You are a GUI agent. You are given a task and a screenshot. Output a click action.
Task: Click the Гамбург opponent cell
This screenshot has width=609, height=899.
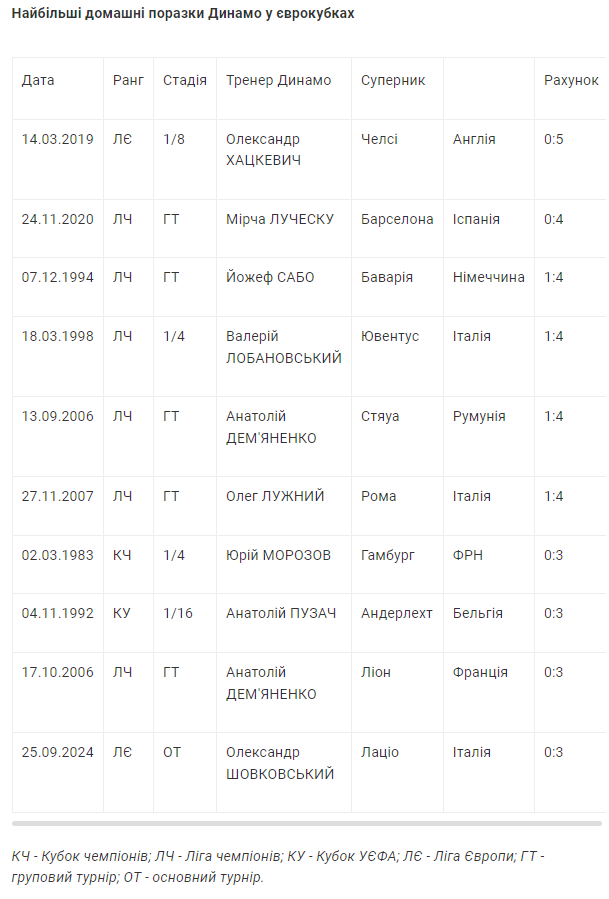click(388, 555)
